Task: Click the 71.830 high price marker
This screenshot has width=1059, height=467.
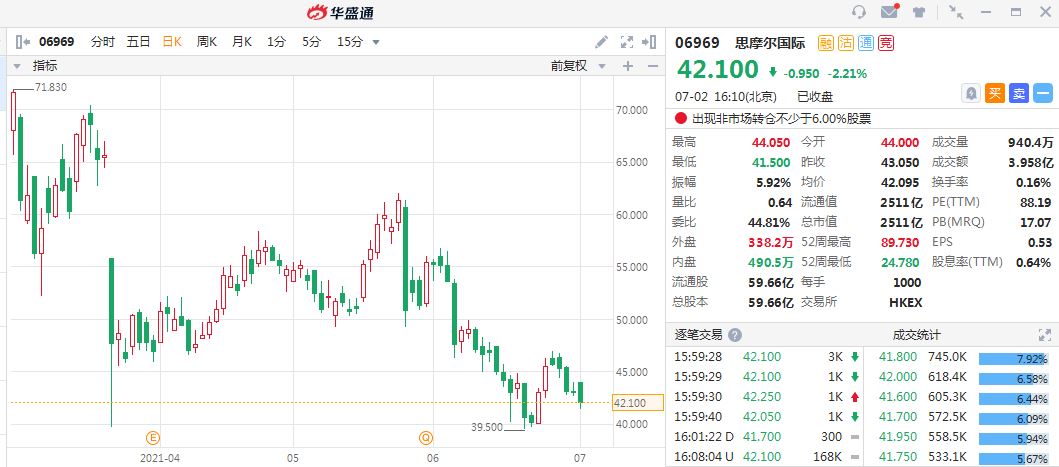Action: 51,87
